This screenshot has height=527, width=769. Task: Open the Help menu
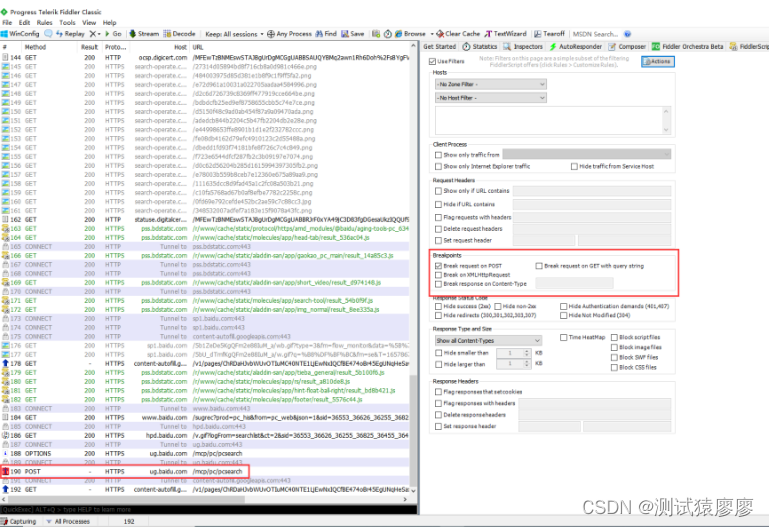tap(109, 23)
